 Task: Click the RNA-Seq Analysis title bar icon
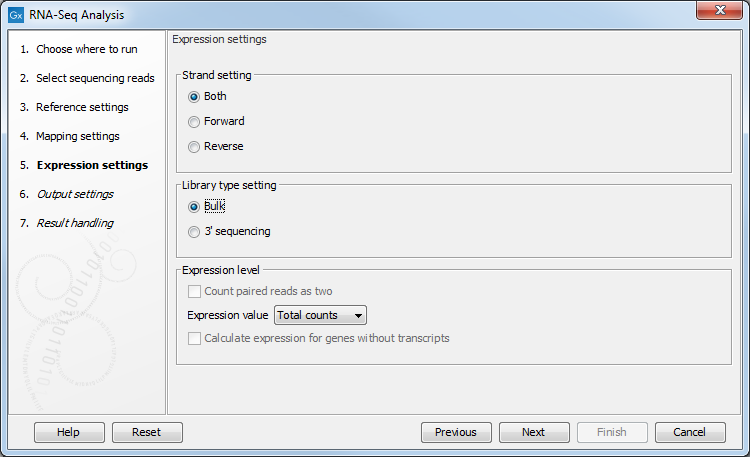(x=16, y=16)
